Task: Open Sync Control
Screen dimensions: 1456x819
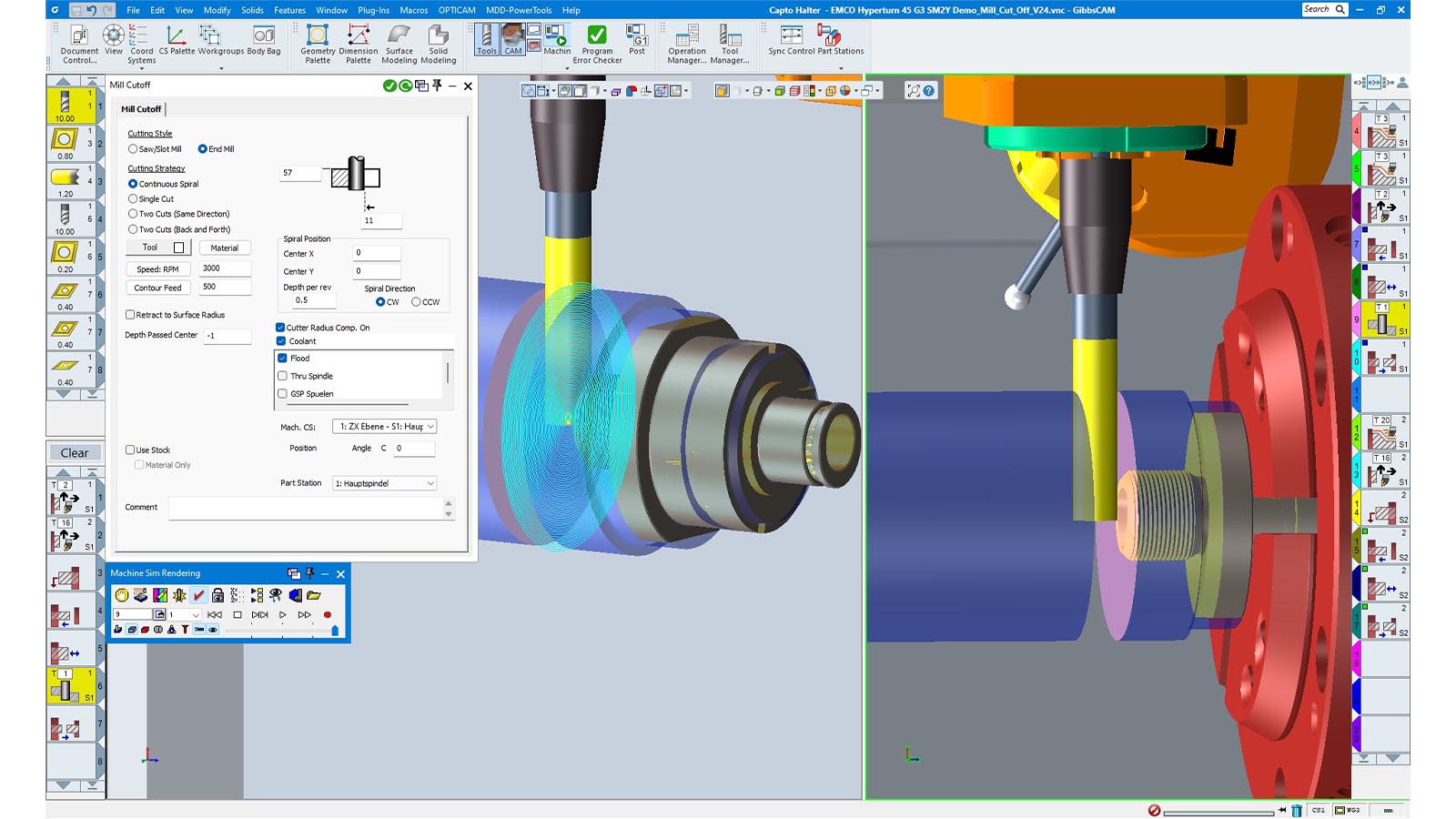Action: 792,41
